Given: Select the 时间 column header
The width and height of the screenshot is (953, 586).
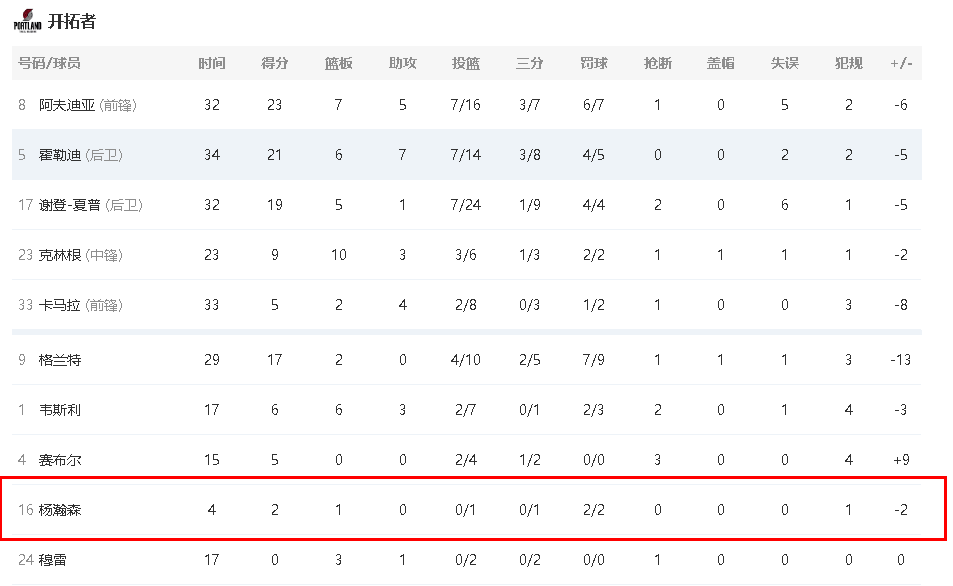Looking at the screenshot, I should pyautogui.click(x=211, y=63).
